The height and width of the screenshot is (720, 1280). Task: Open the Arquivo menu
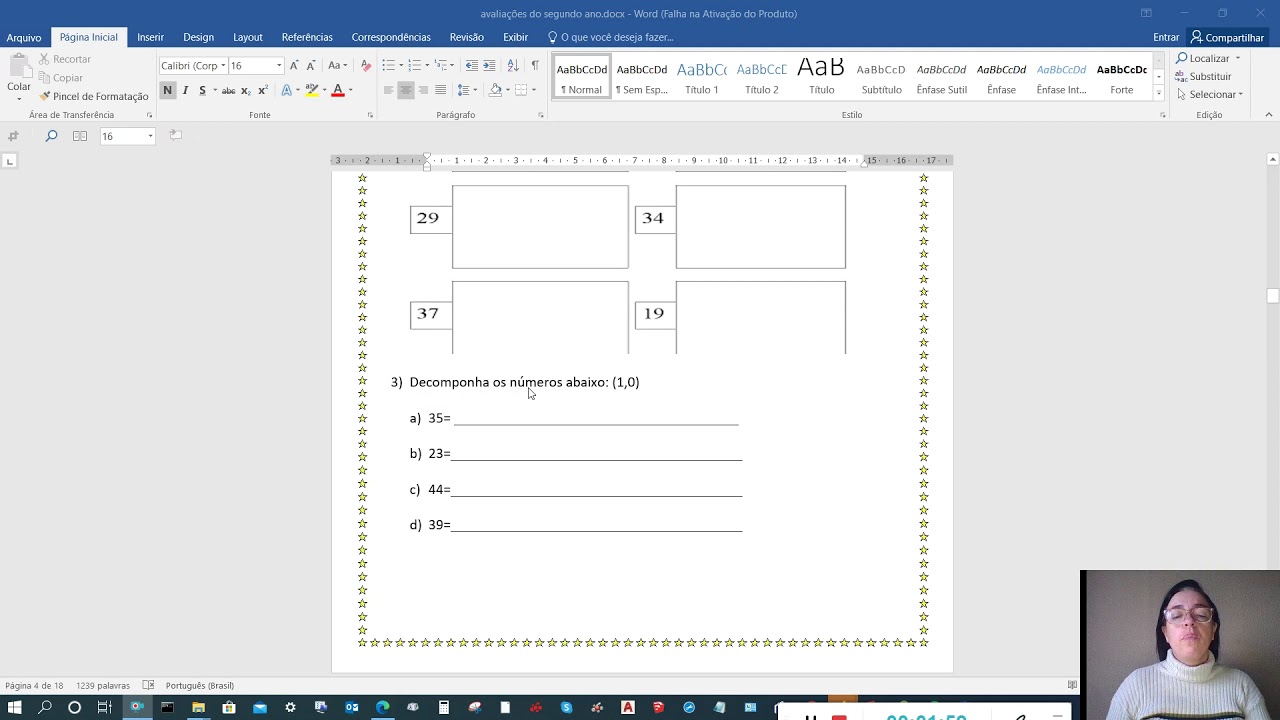tap(24, 37)
